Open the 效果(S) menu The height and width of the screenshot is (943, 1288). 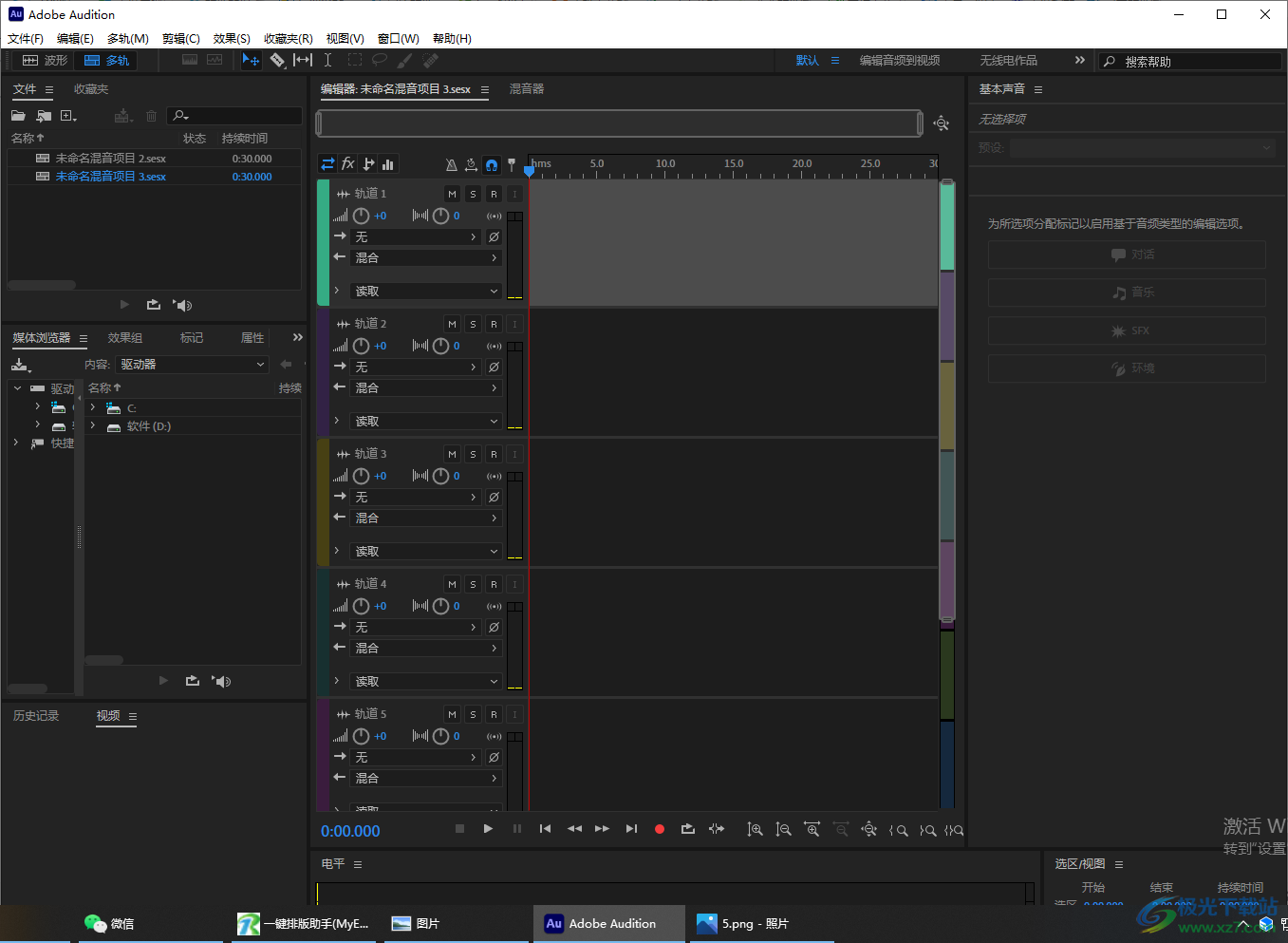pyautogui.click(x=232, y=39)
